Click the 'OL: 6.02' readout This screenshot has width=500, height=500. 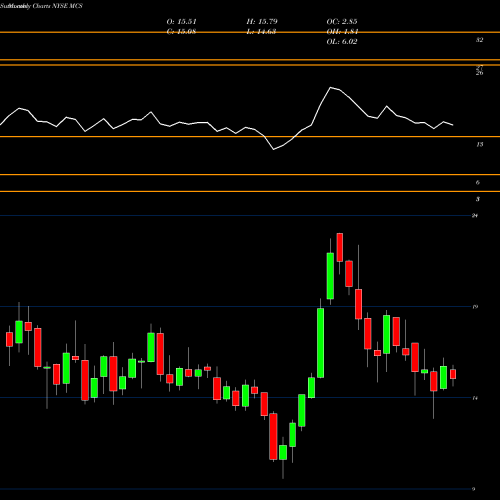click(x=342, y=42)
